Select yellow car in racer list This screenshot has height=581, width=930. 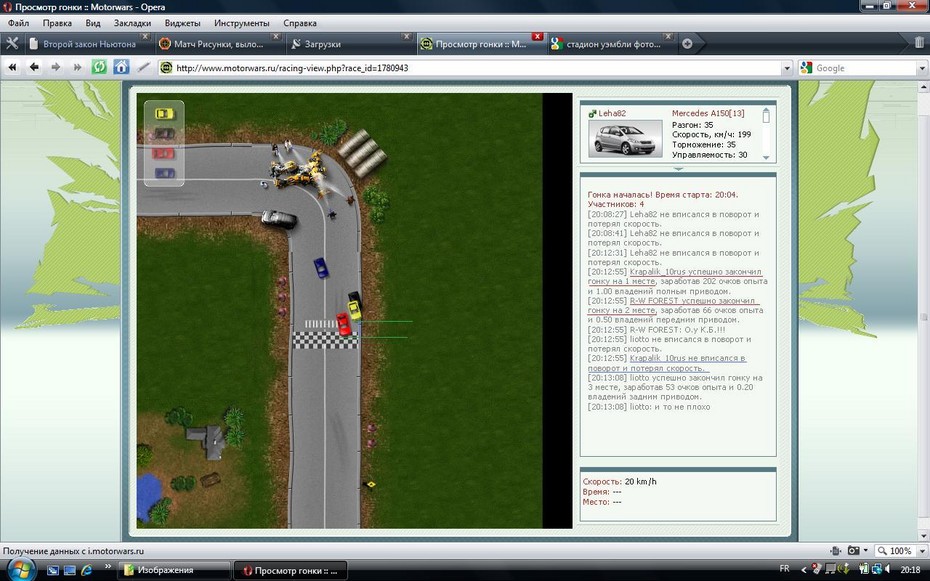pyautogui.click(x=164, y=113)
